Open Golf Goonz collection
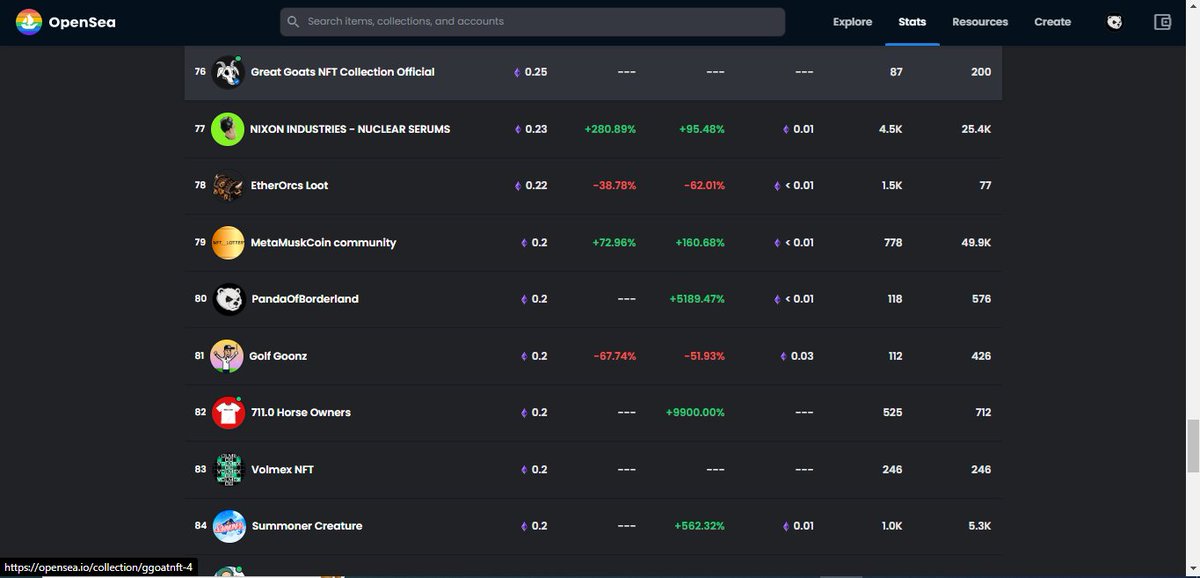Screen dimensions: 1200x578 pyautogui.click(x=278, y=356)
